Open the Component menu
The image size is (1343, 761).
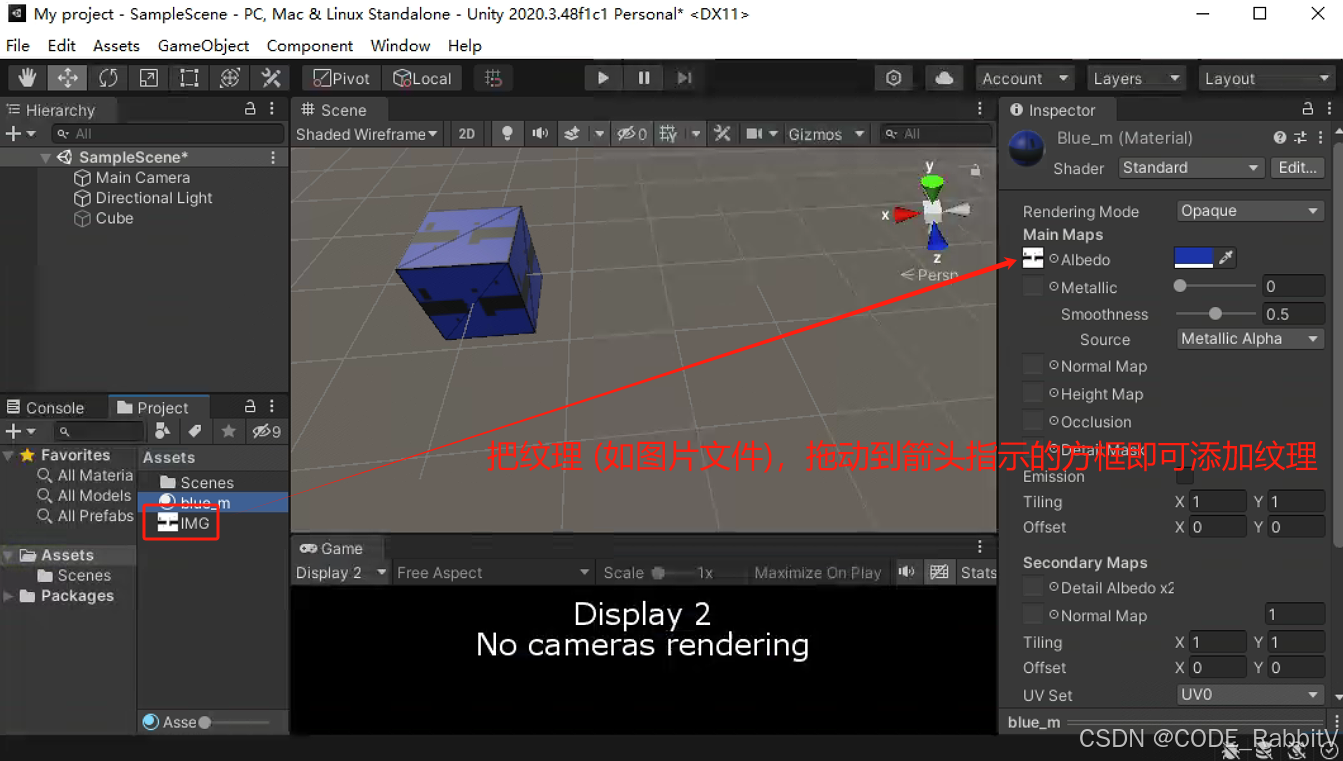[x=310, y=46]
